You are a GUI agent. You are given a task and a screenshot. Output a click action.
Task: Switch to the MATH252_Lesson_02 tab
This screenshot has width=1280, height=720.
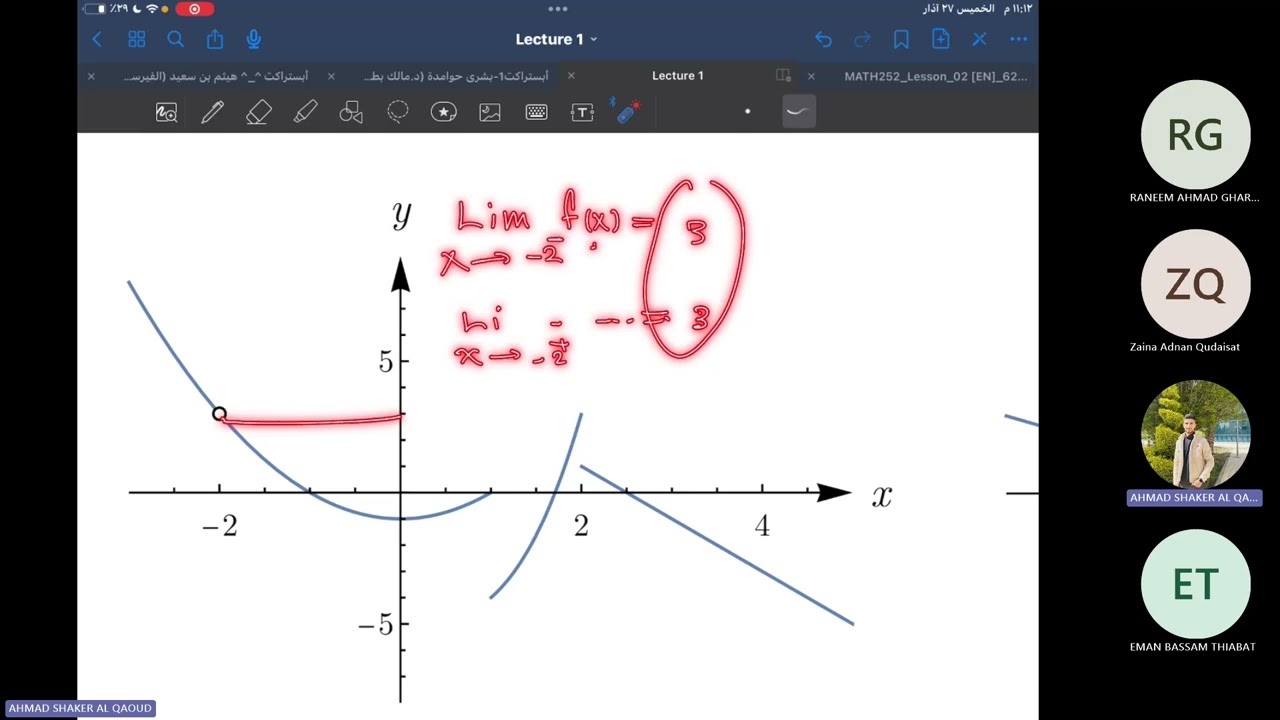pyautogui.click(x=935, y=76)
